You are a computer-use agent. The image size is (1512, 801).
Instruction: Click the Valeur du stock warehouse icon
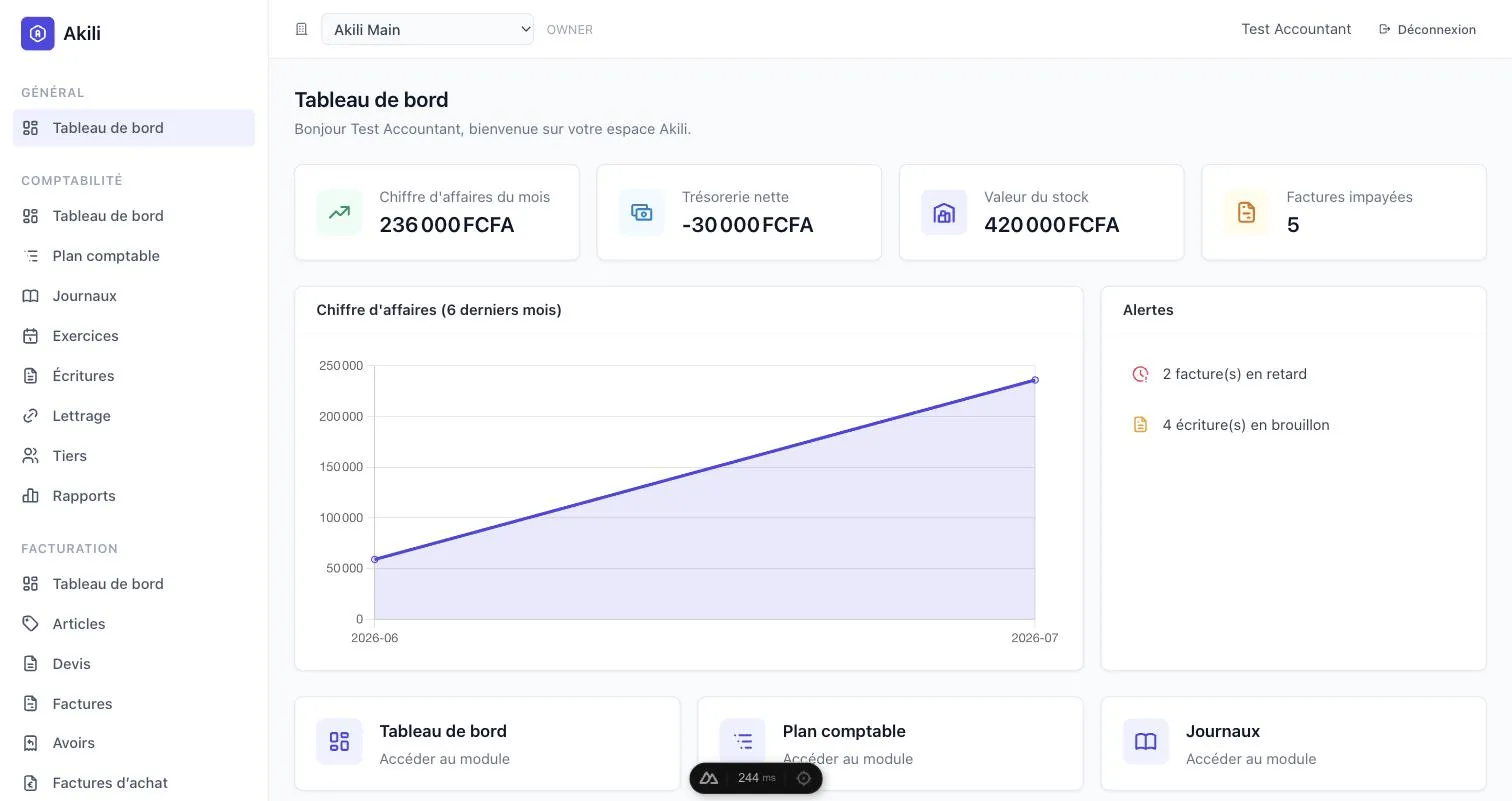click(x=944, y=212)
